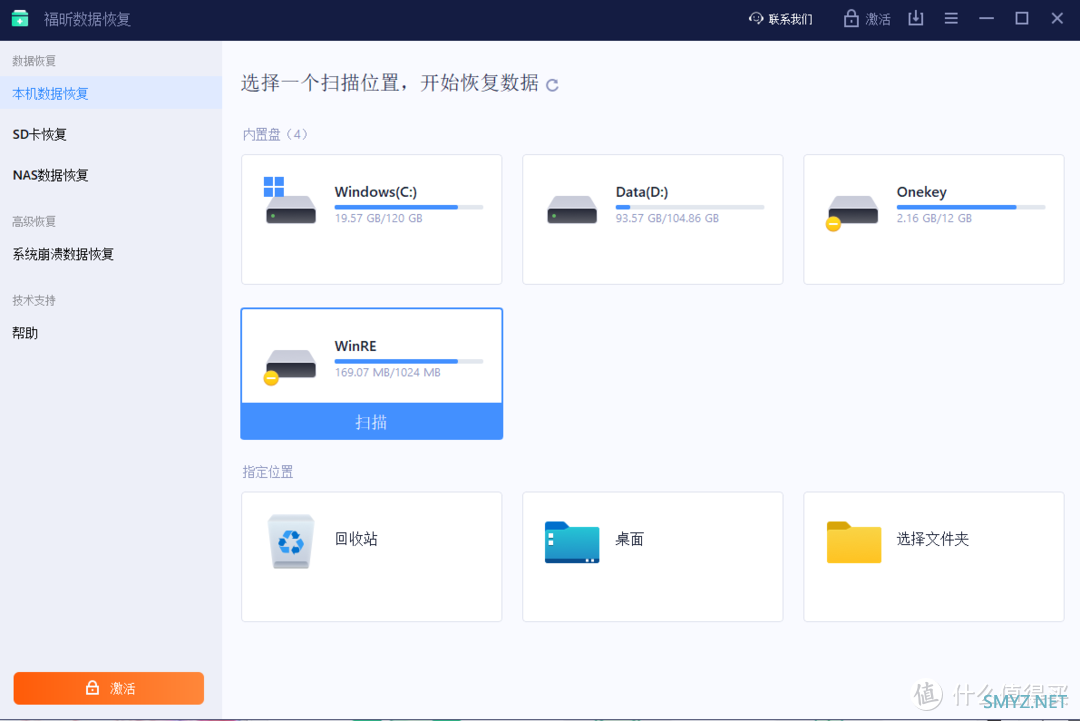
Task: Maximize the window
Action: point(1022,19)
